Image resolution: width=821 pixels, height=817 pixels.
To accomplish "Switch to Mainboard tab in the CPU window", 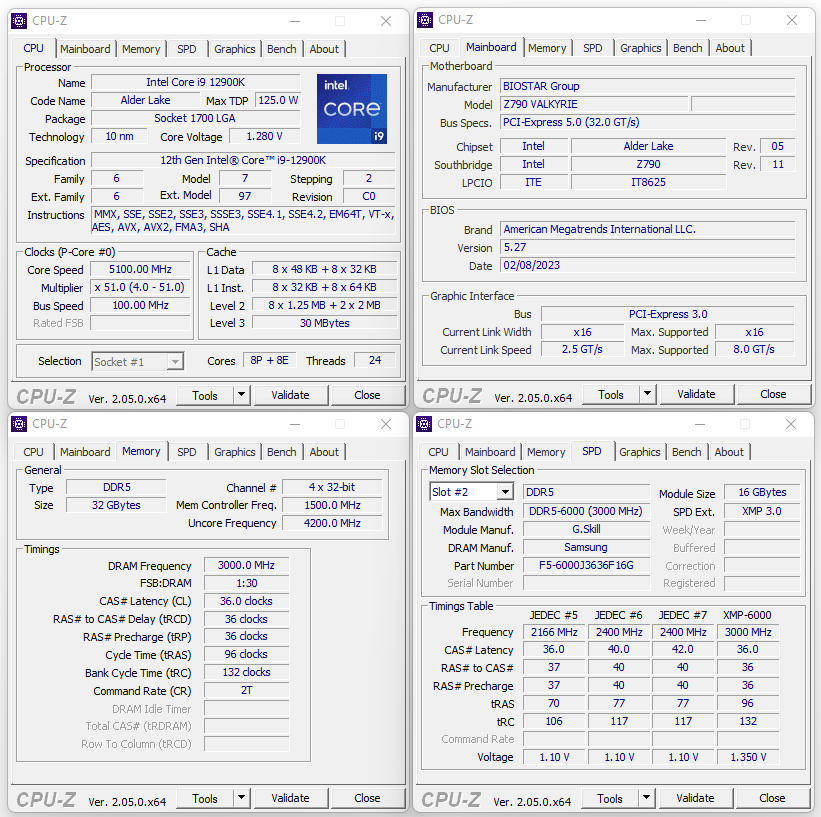I will point(85,49).
